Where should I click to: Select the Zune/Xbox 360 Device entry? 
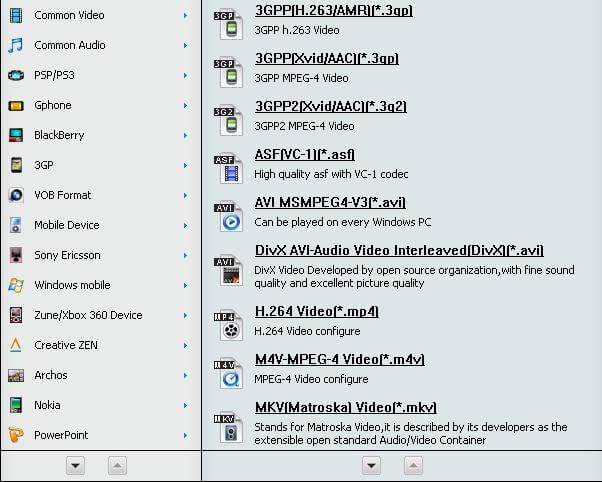click(88, 315)
